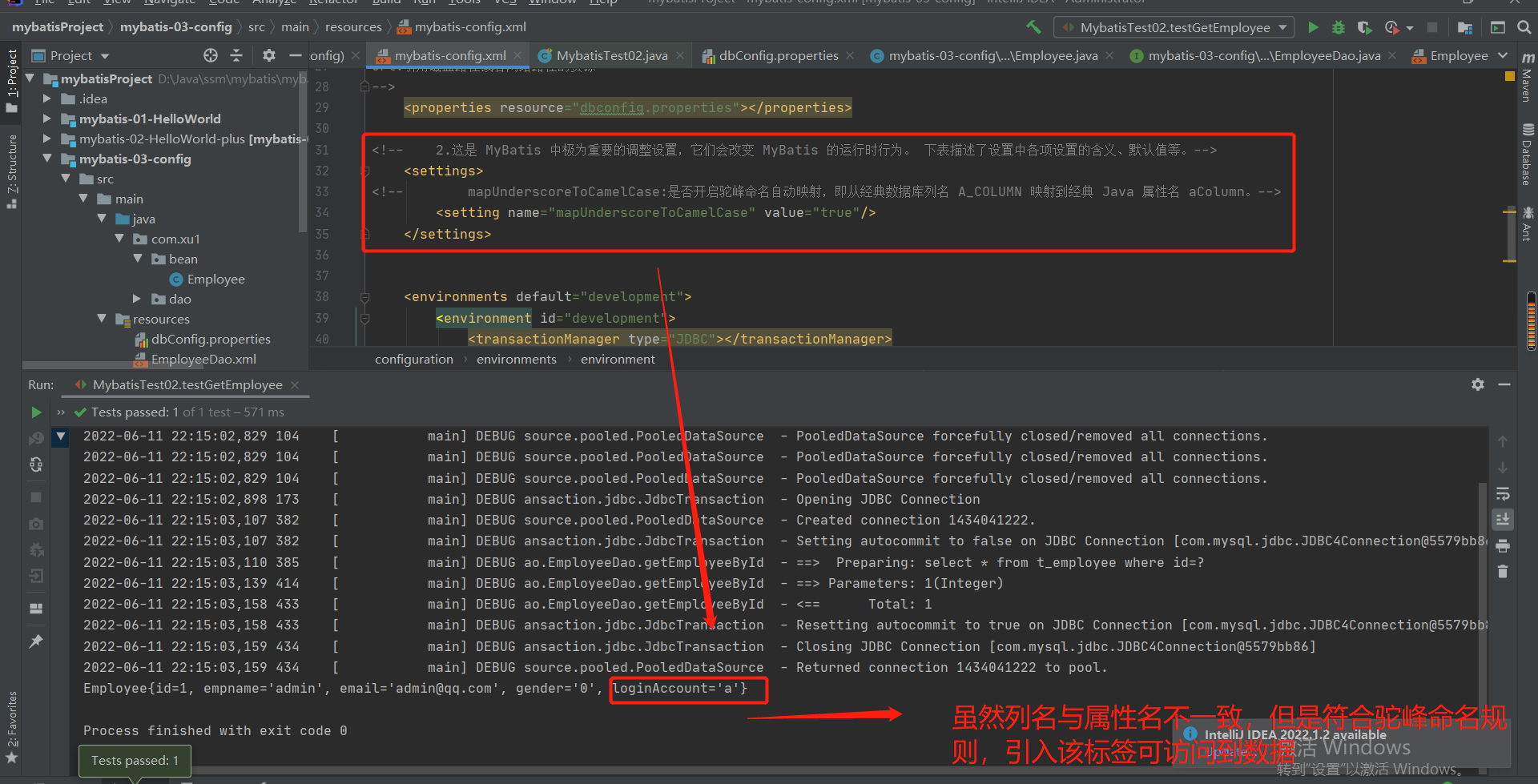Switch to dbConfig.properties tab
Viewport: 1538px width, 784px height.
(778, 55)
